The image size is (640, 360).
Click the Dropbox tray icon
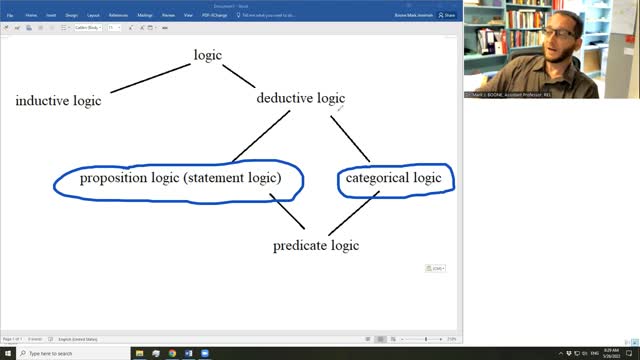(569, 353)
